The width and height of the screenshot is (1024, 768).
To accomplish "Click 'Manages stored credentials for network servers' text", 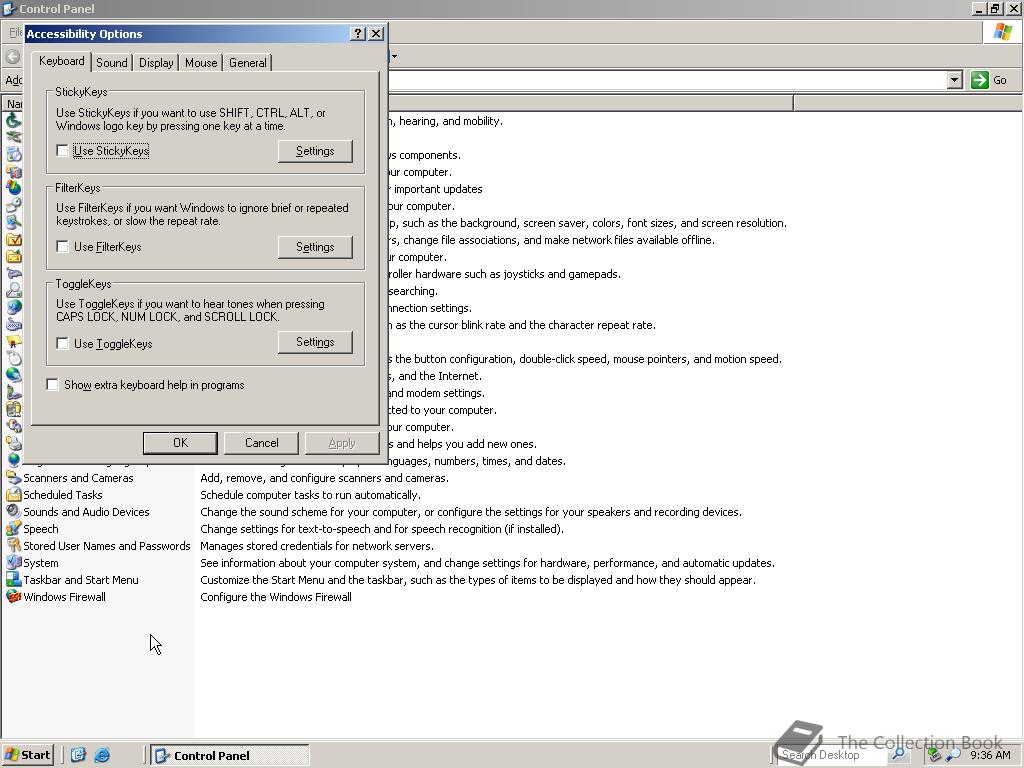I will 317,546.
